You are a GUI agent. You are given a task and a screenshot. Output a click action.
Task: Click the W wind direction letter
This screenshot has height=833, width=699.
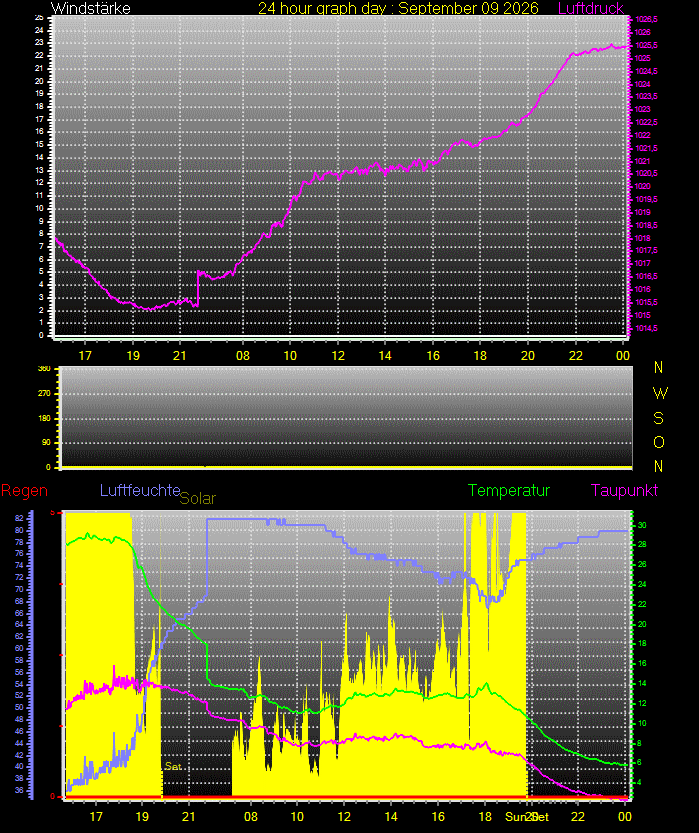(660, 393)
